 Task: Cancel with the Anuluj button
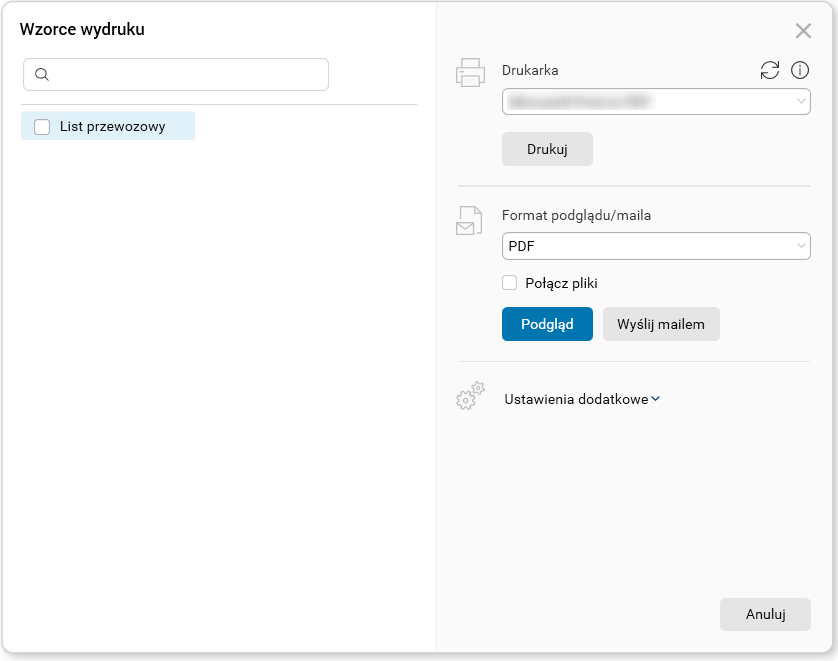(x=765, y=614)
